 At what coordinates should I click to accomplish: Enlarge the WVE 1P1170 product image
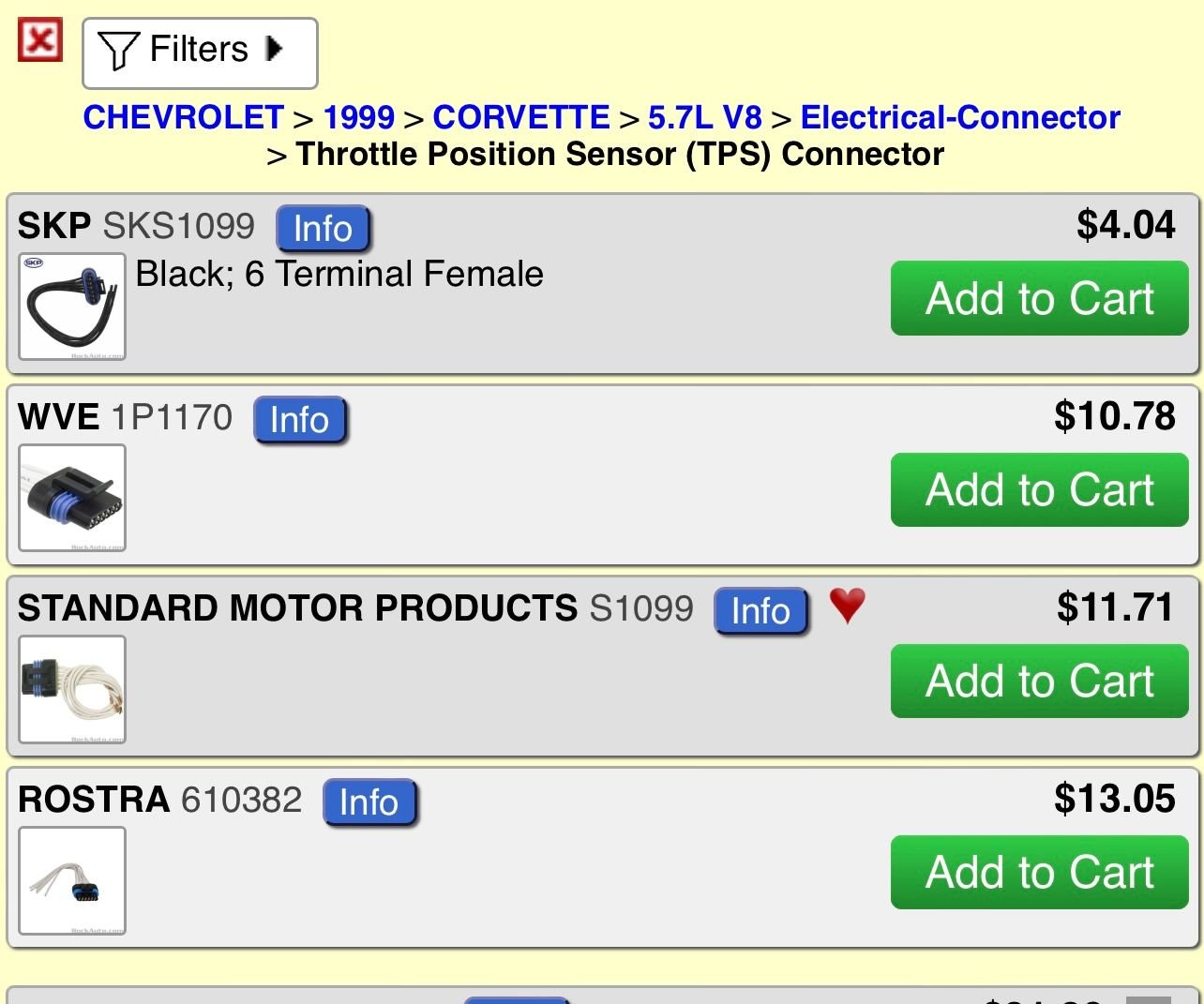[72, 498]
